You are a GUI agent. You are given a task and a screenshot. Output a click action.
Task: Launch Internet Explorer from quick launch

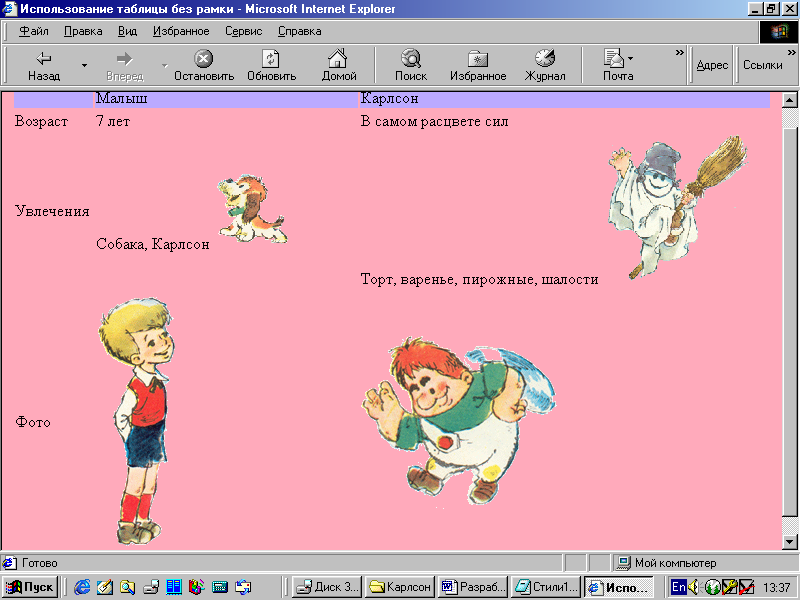82,587
